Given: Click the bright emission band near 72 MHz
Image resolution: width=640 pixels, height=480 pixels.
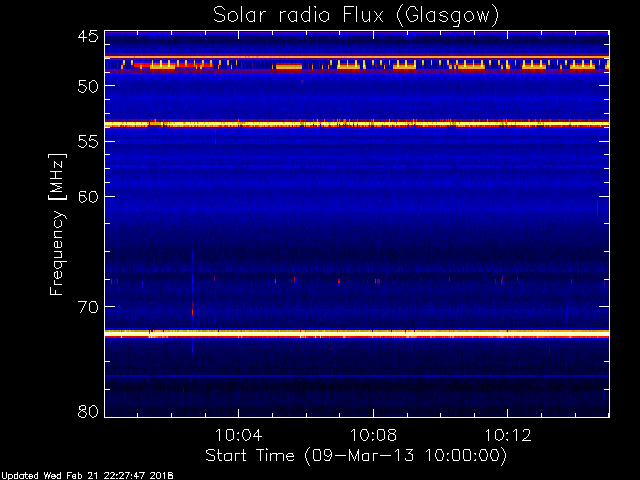Looking at the screenshot, I should click(x=357, y=334).
